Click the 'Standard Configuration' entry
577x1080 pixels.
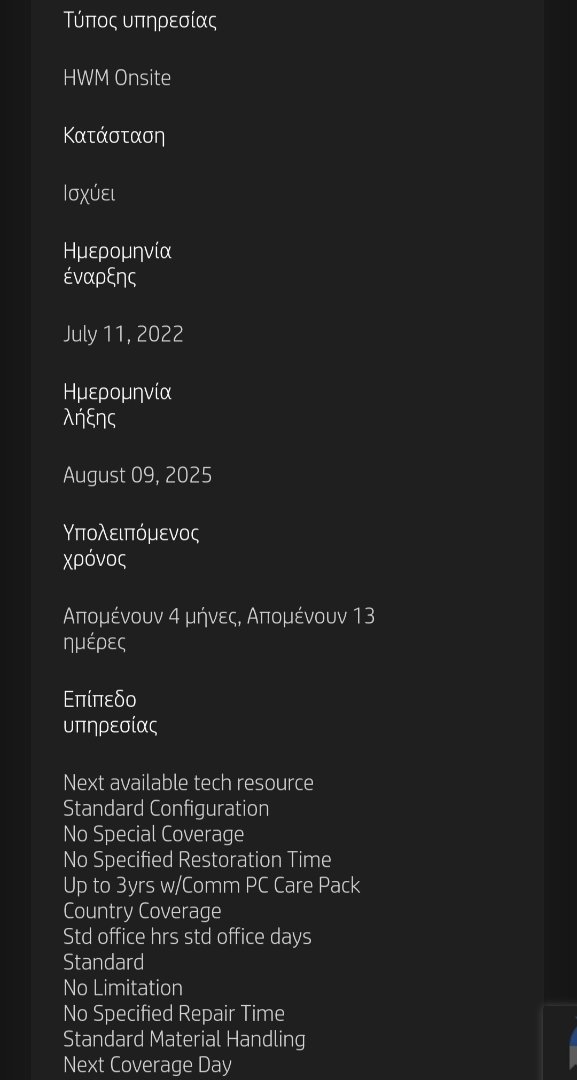(166, 809)
